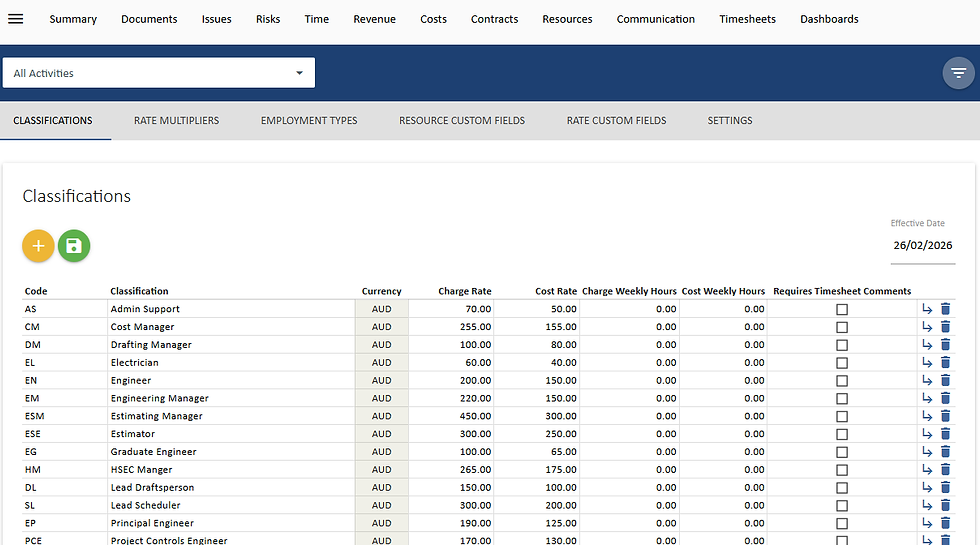Open the Resource Custom Fields tab
Screen dimensions: 980x545
pyautogui.click(x=462, y=121)
